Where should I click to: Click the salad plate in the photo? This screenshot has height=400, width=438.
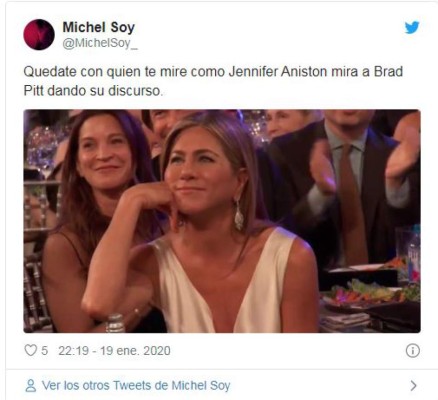[x=370, y=293]
